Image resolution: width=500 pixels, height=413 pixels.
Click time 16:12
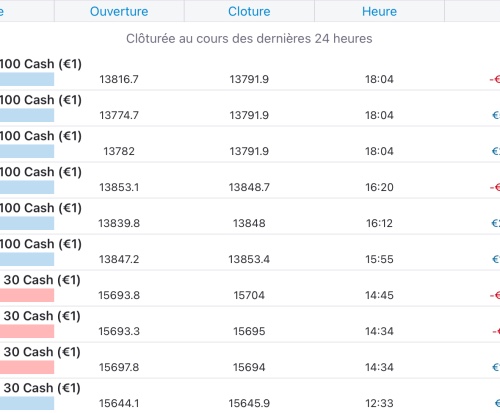379,223
